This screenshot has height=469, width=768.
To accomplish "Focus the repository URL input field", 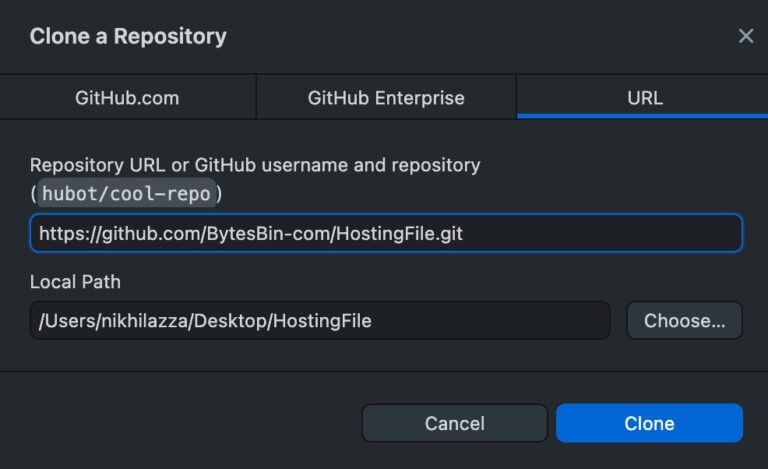I will point(386,233).
